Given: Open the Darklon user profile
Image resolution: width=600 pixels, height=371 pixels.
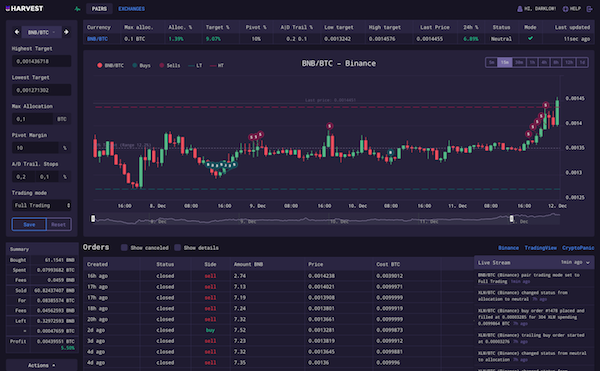Looking at the screenshot, I should coord(536,8).
